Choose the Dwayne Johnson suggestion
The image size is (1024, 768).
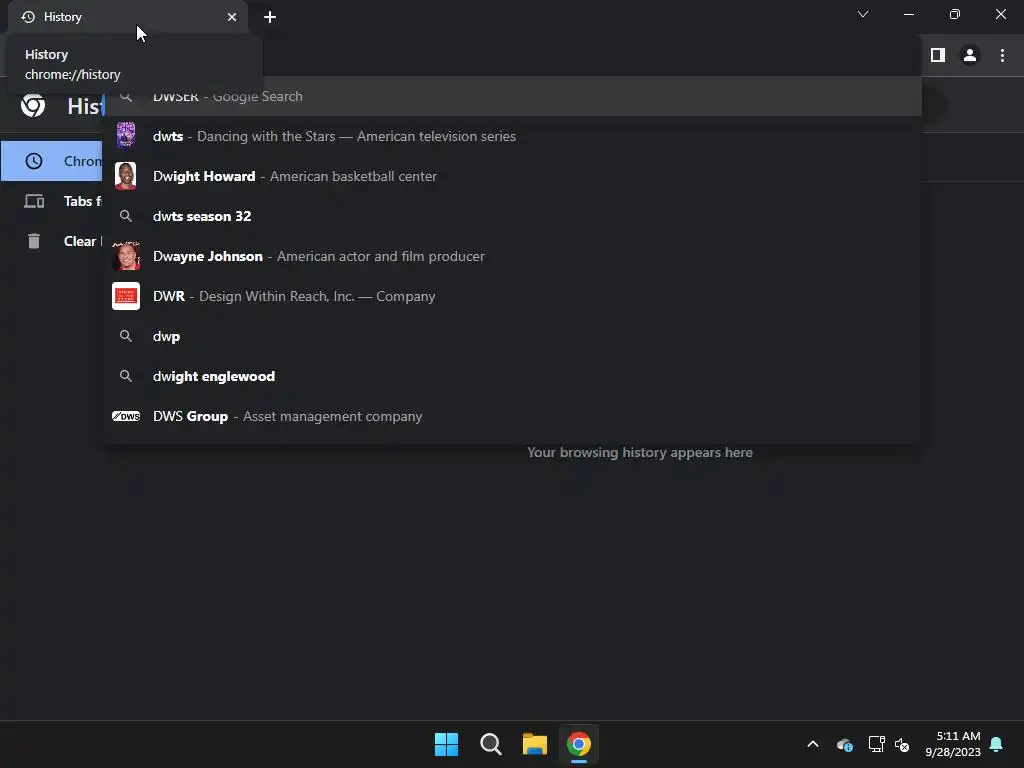[513, 256]
